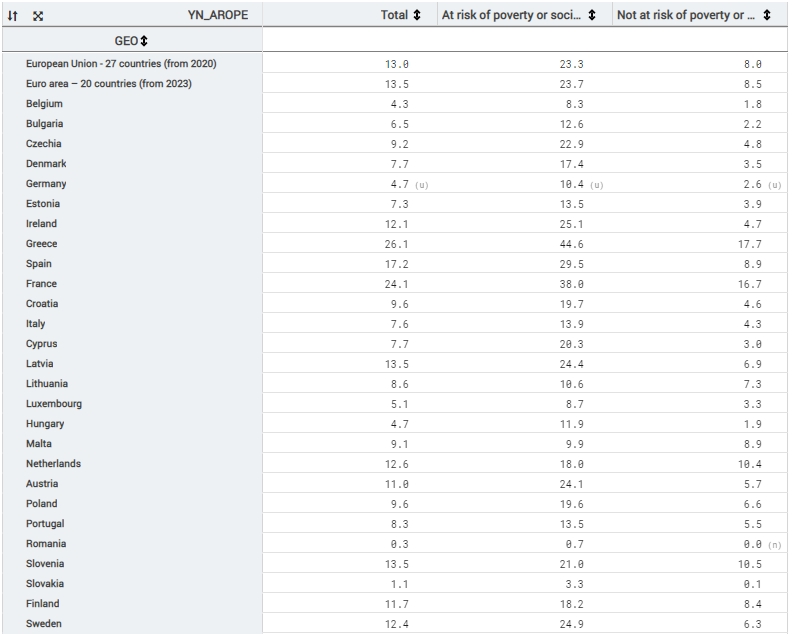Select the Euro area – 20 countries row

click(109, 84)
